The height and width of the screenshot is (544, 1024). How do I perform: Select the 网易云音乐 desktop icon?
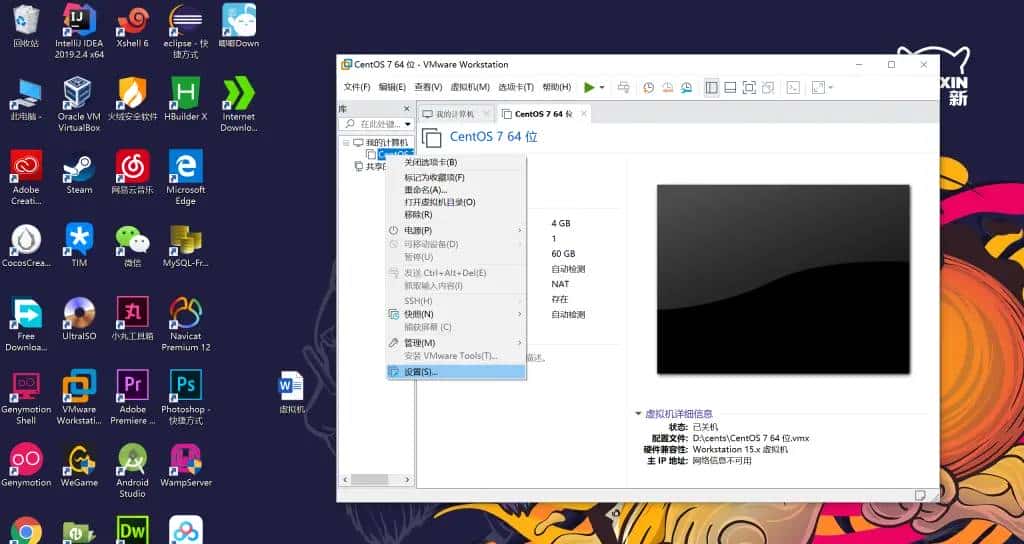pos(133,172)
